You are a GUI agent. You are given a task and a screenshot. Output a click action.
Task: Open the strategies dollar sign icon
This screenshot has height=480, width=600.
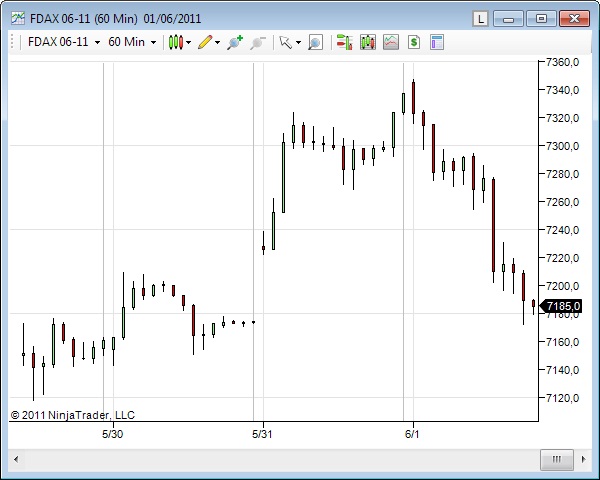click(414, 42)
